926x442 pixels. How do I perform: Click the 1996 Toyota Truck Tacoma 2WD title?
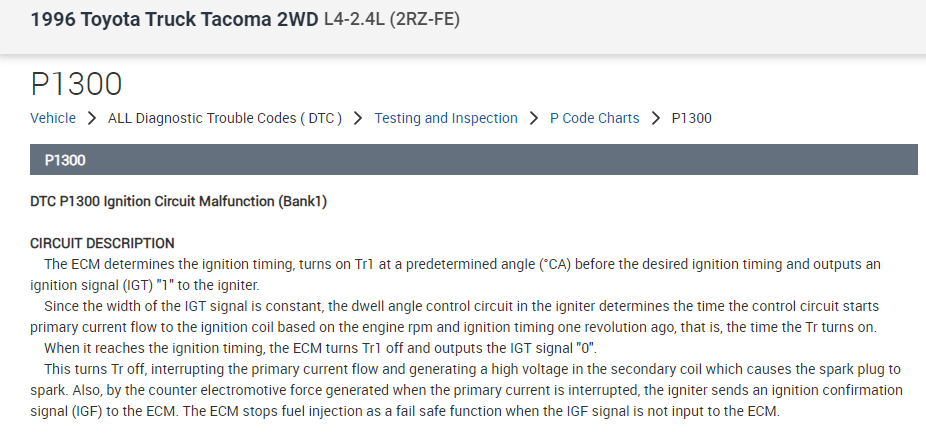[174, 20]
